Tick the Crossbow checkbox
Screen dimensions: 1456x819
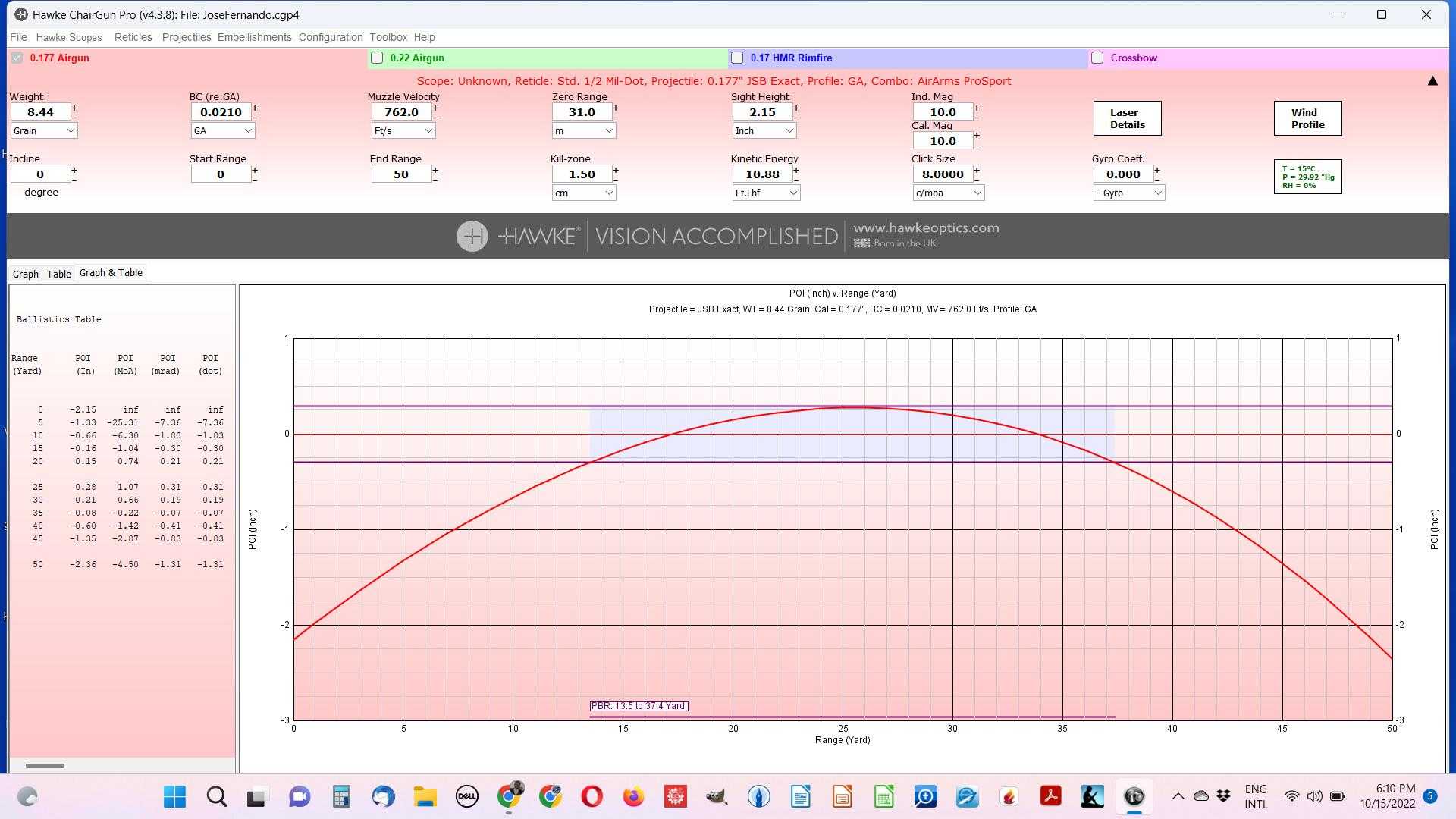[x=1097, y=58]
